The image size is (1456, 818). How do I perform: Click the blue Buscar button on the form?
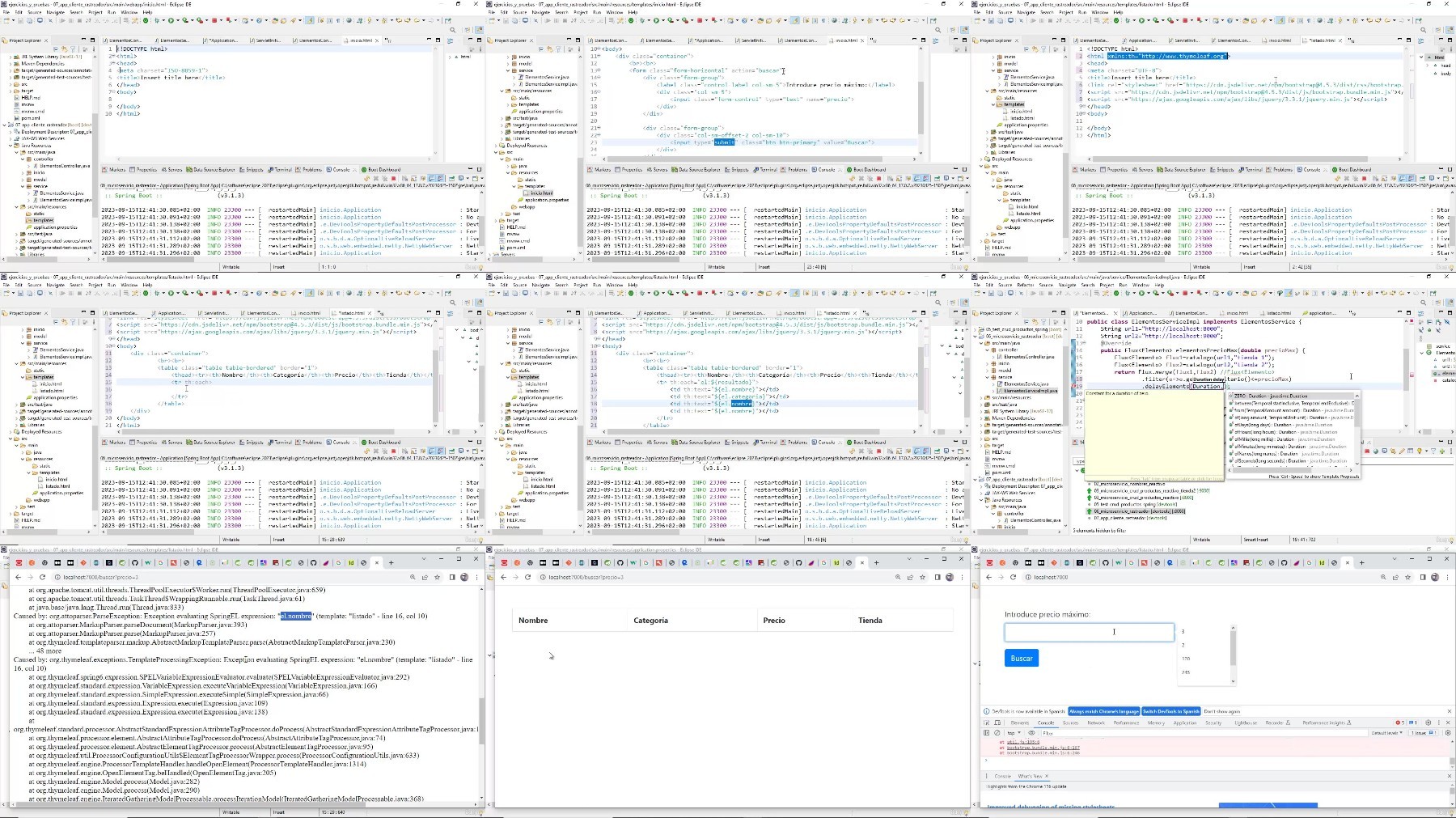[1022, 658]
